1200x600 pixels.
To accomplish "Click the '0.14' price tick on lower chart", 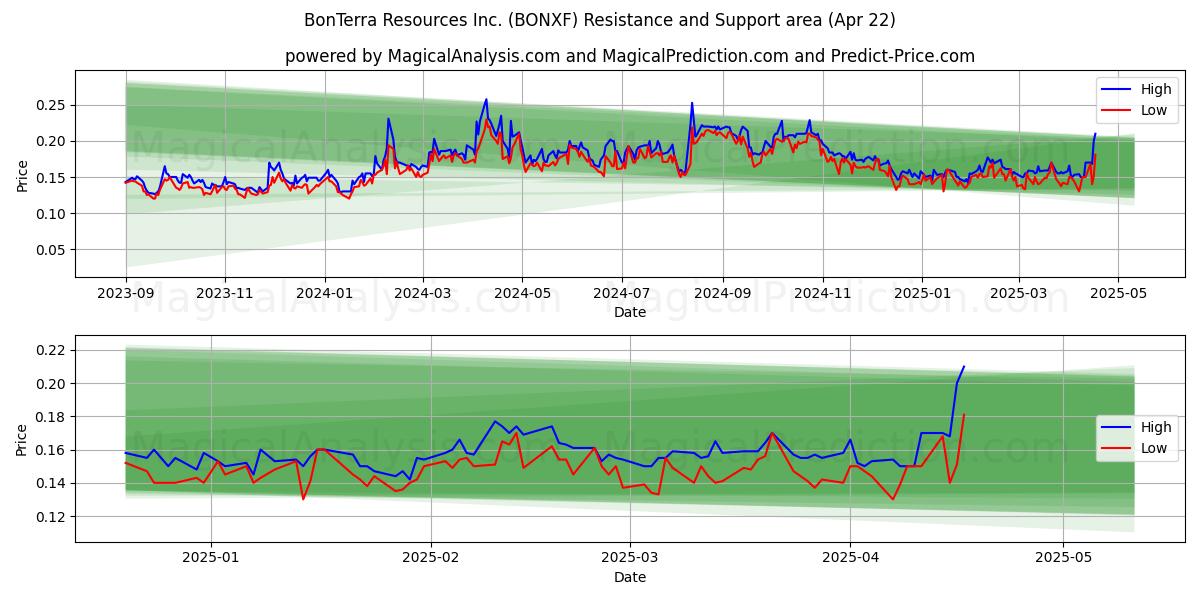I will 52,483.
